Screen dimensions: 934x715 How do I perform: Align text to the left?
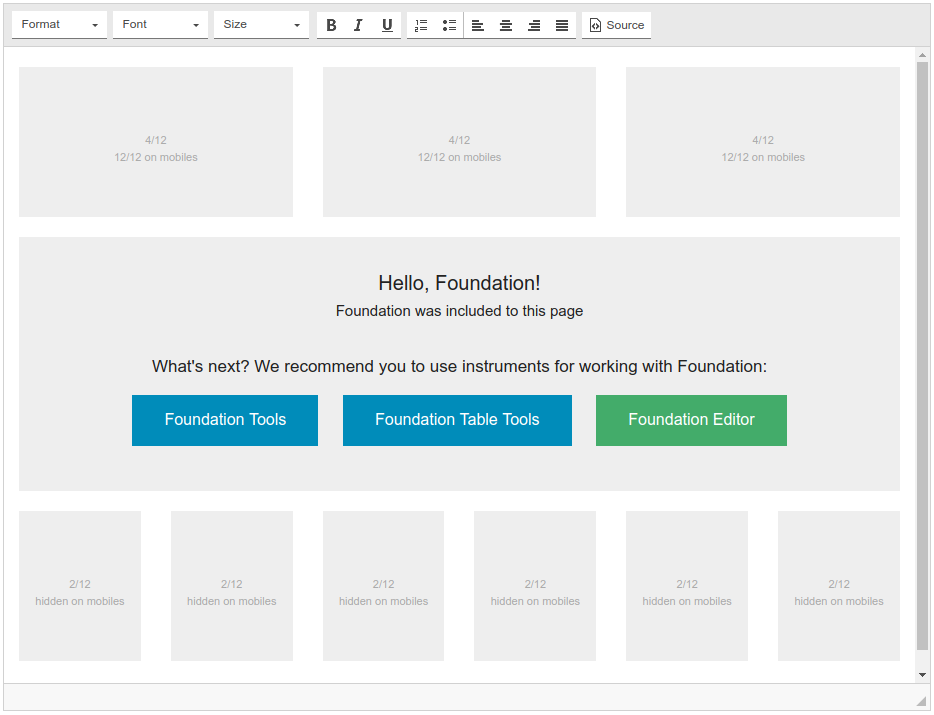478,25
